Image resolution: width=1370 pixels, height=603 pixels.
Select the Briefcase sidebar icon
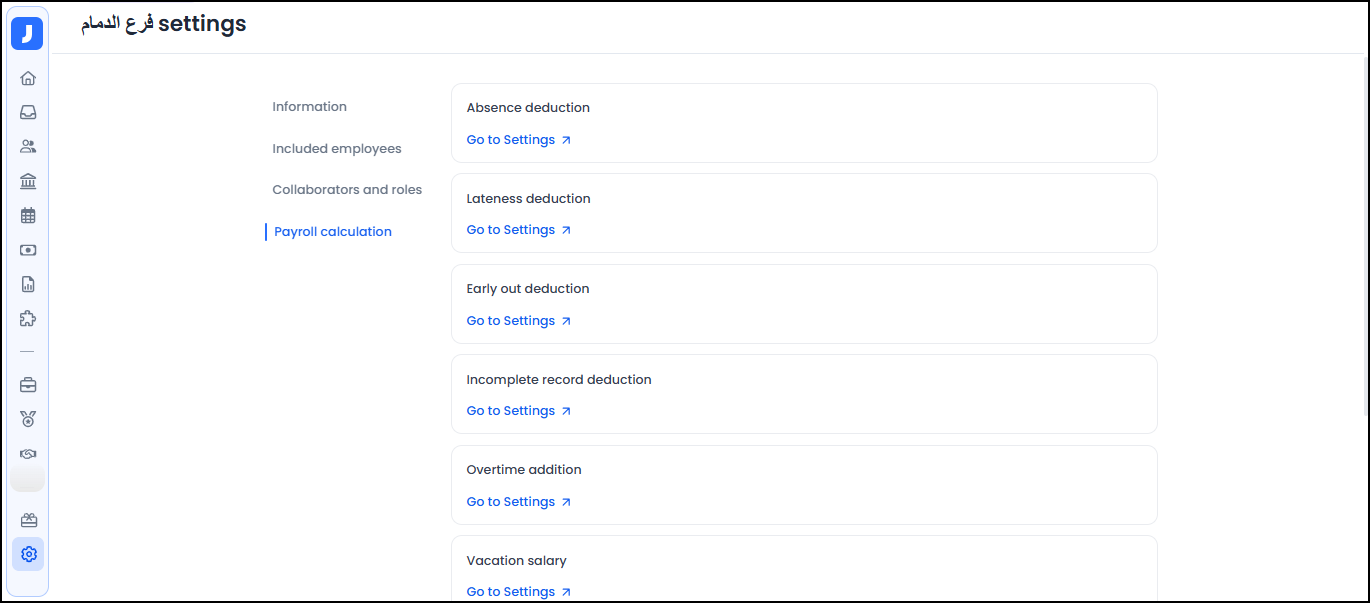[27, 384]
